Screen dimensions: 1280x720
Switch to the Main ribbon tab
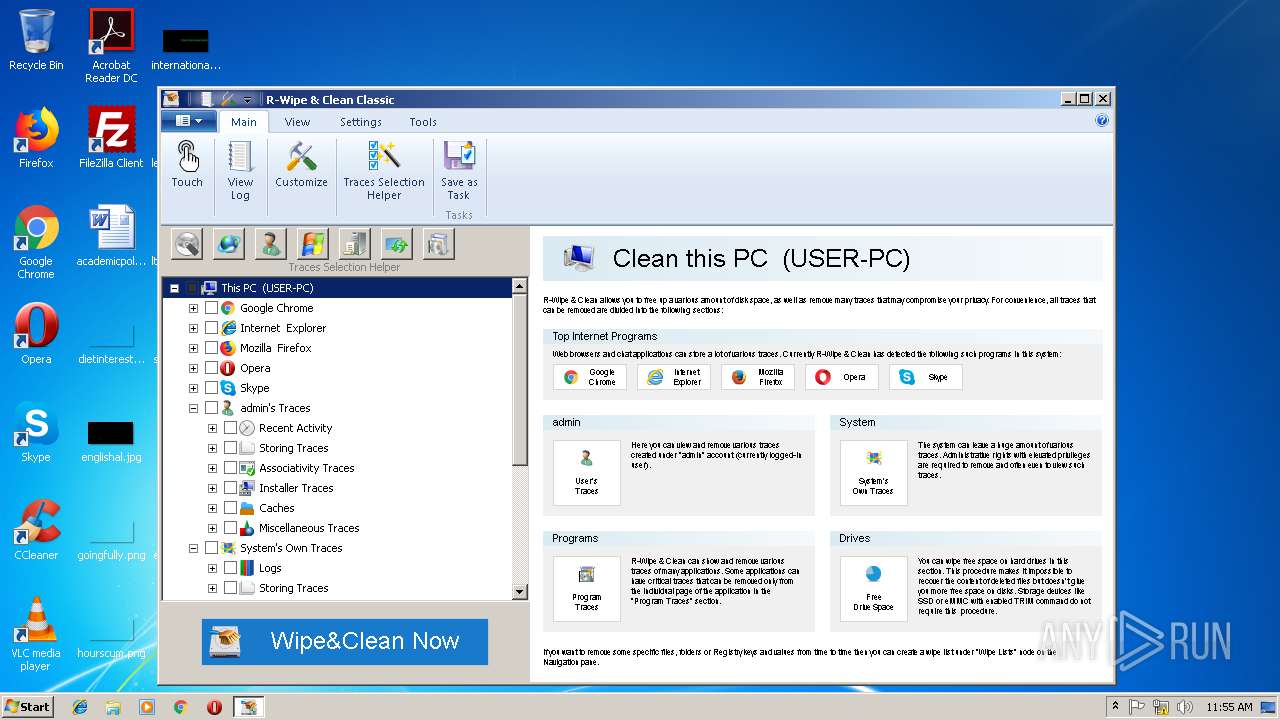pyautogui.click(x=243, y=122)
